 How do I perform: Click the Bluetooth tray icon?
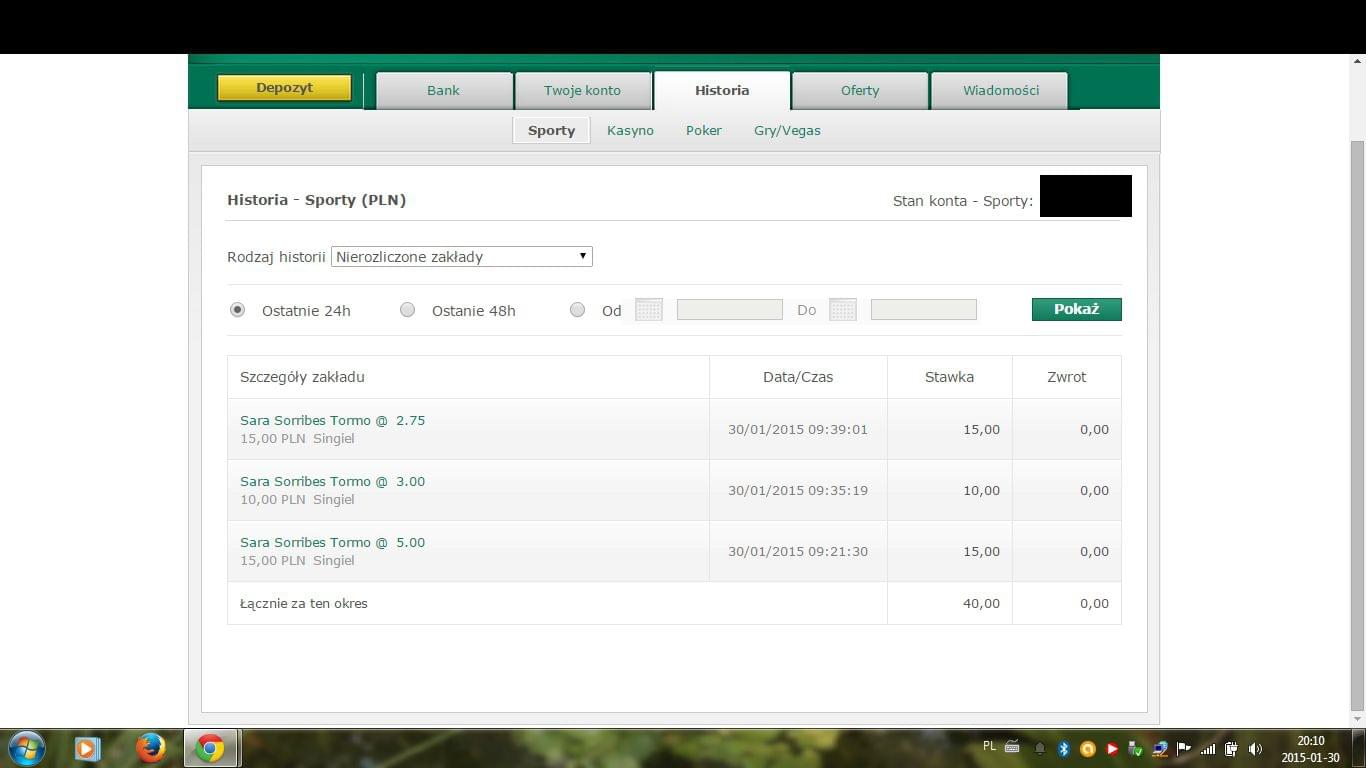[1064, 748]
